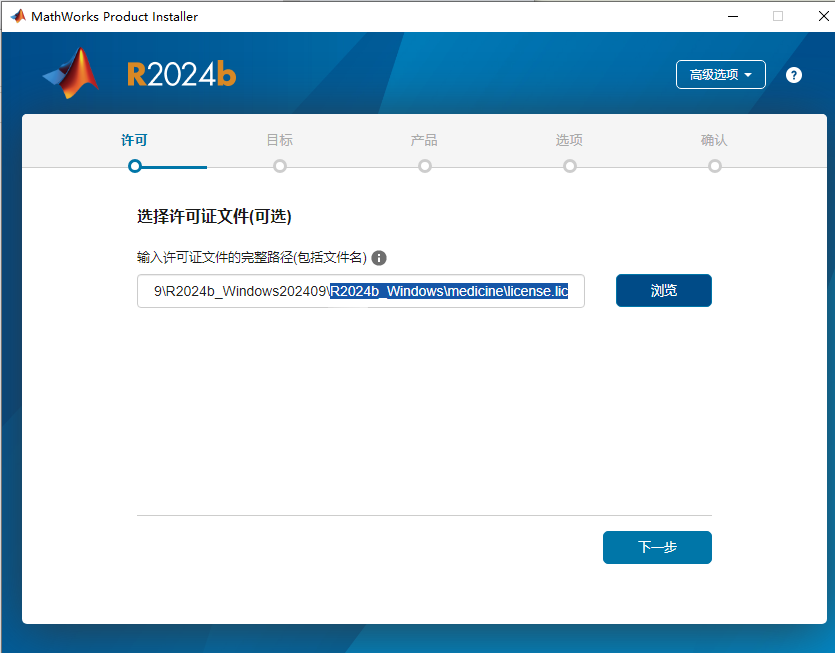Go to the 目标 step label
Viewport: 835px width, 653px height.
[x=280, y=140]
